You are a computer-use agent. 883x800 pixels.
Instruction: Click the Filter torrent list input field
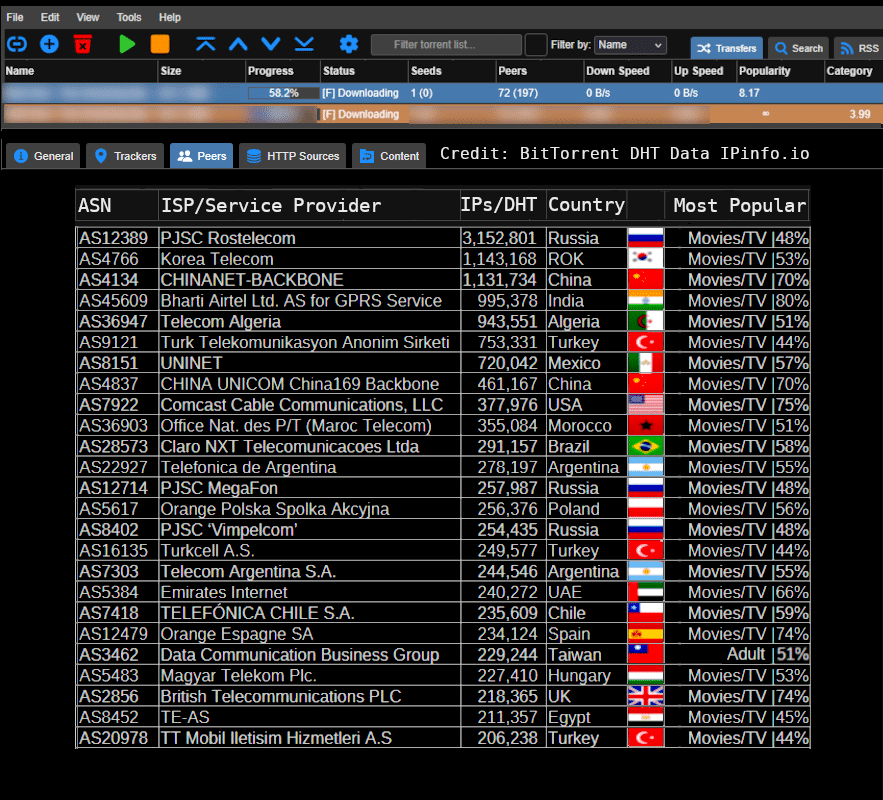tap(446, 45)
